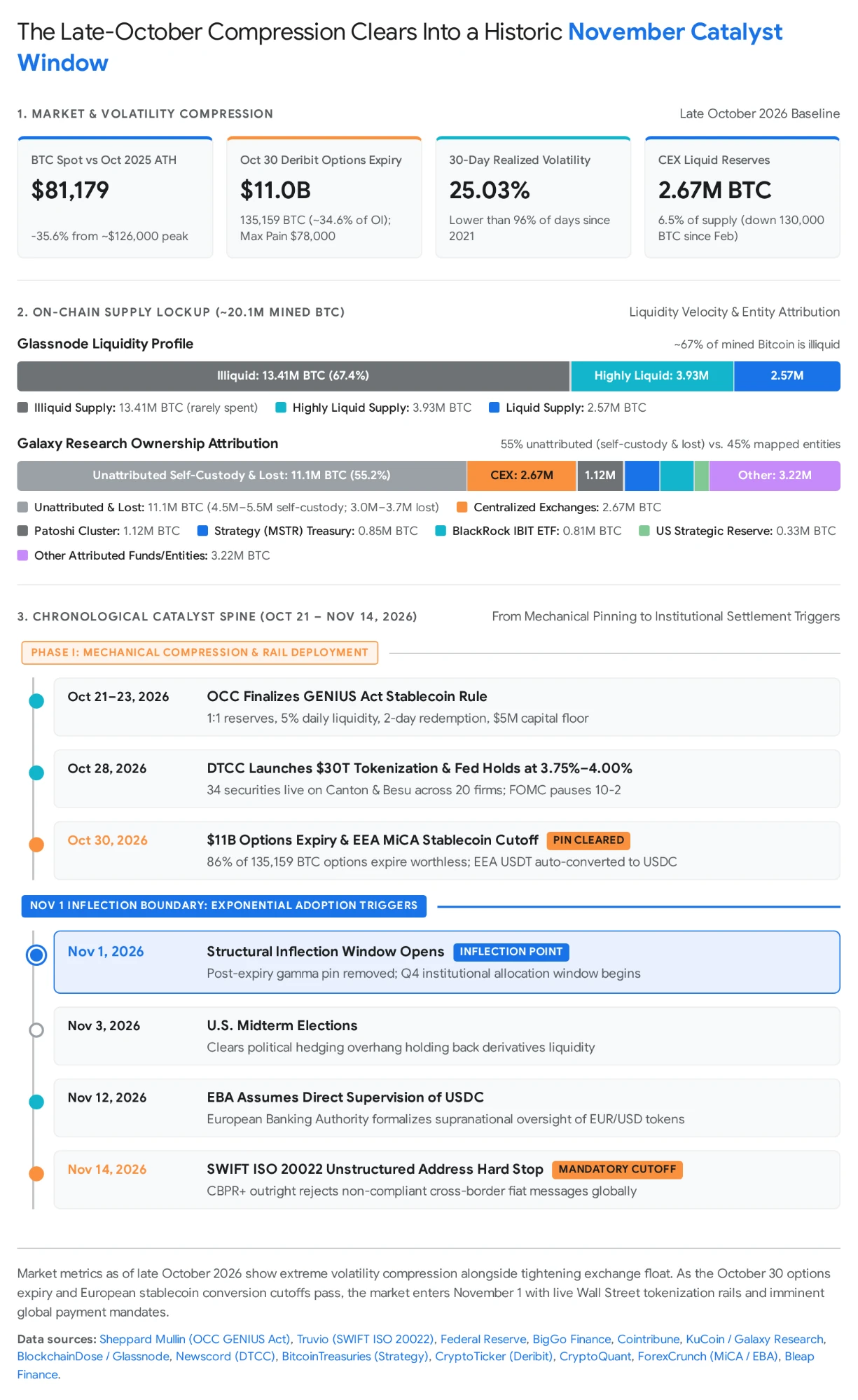
Task: Click the $81,179 spot price value
Action: [70, 190]
